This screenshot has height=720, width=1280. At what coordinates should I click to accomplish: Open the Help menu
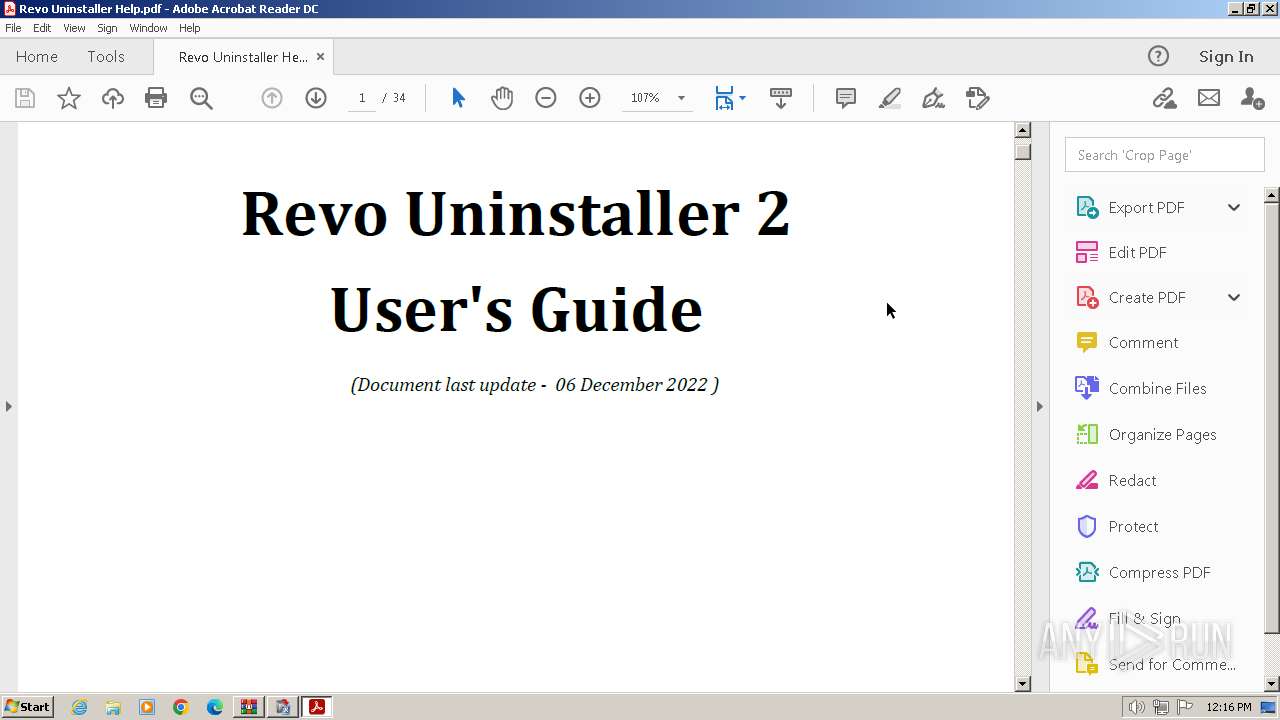[x=189, y=28]
